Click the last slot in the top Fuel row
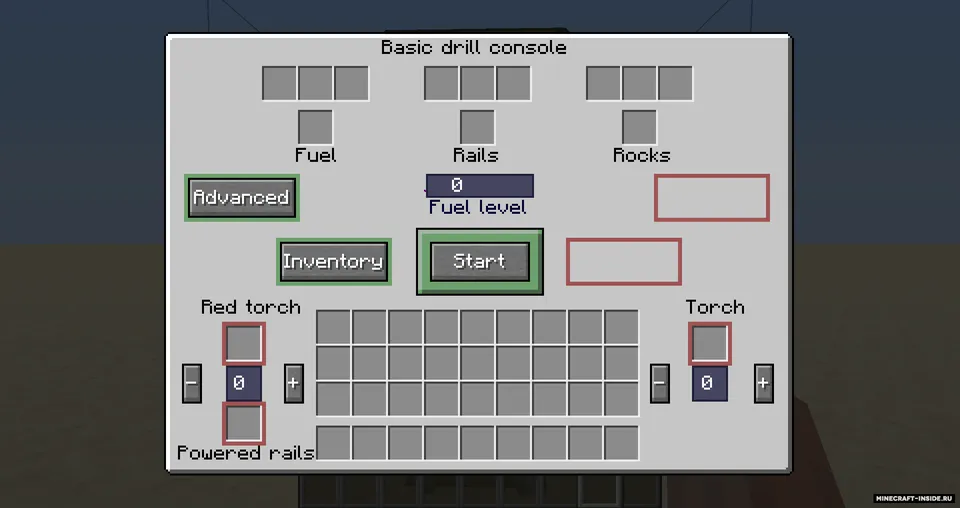960x508 pixels. pyautogui.click(x=351, y=83)
